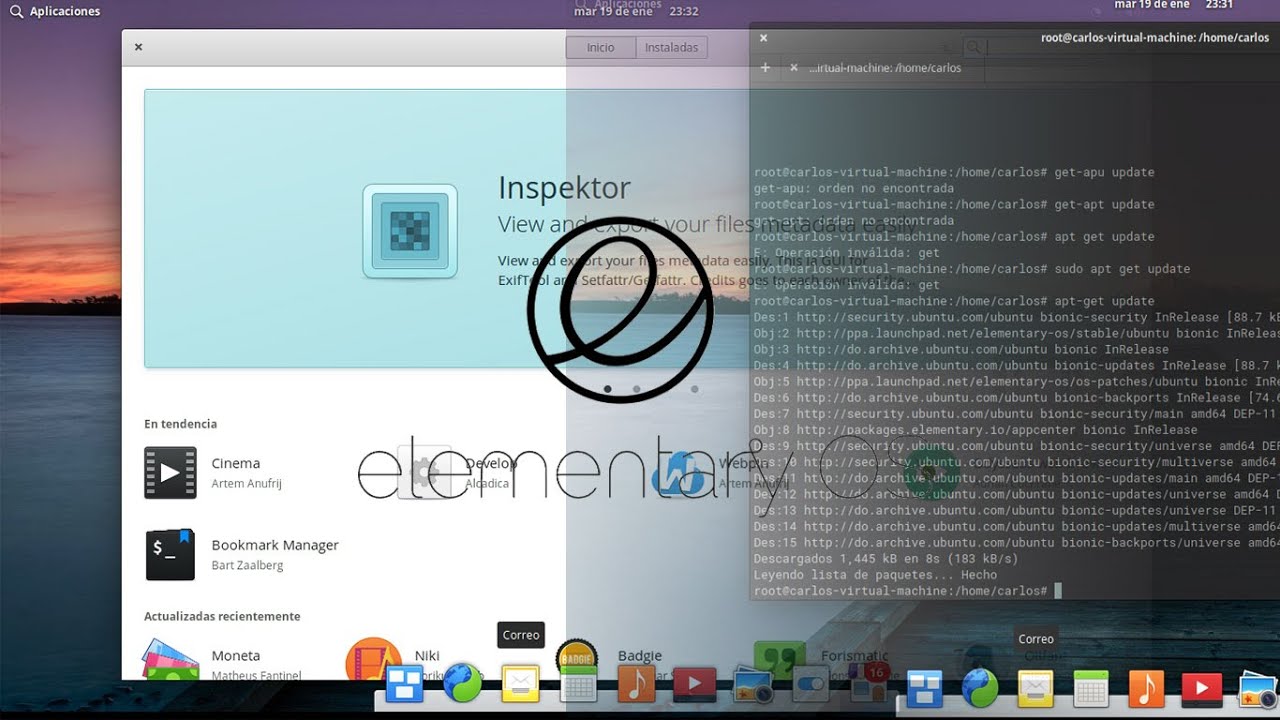Click the dark active banner page dot
This screenshot has height=720, width=1280.
click(x=607, y=388)
